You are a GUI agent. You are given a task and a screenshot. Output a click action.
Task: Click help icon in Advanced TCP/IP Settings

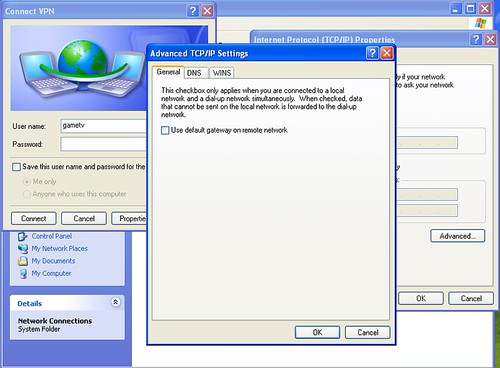pos(372,53)
